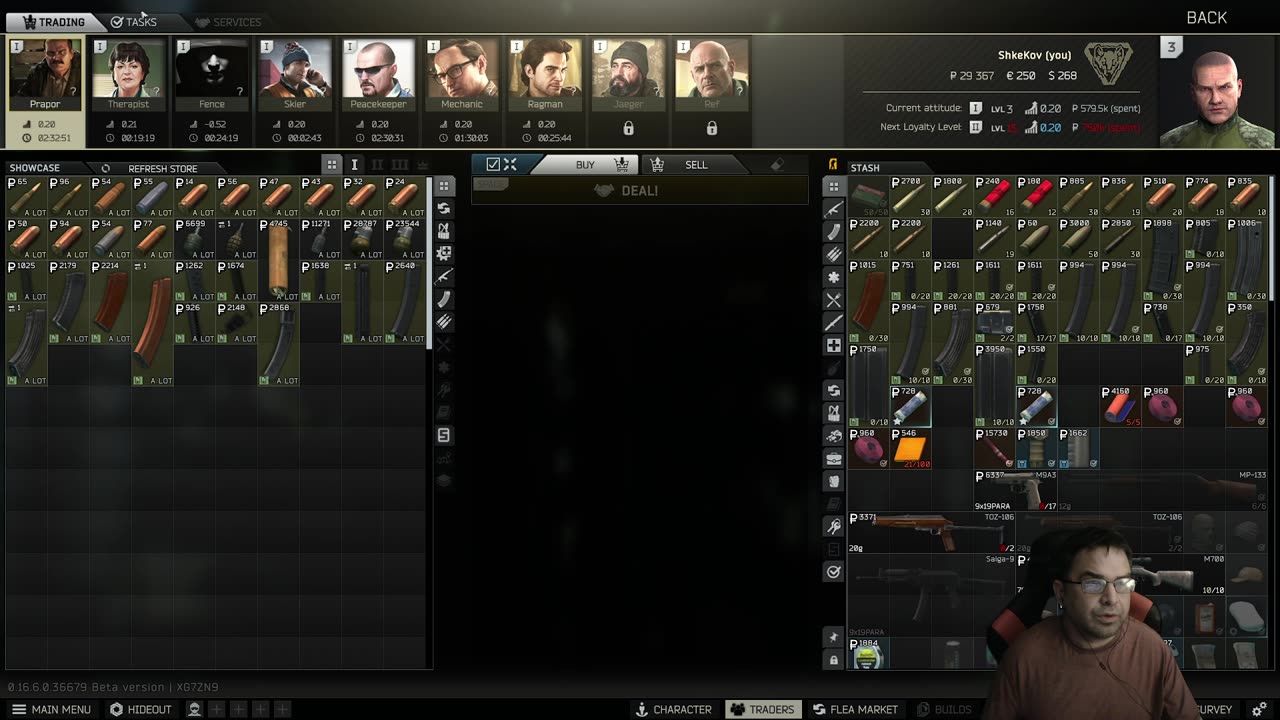Click the eraser clear icon in deal panel

click(777, 165)
